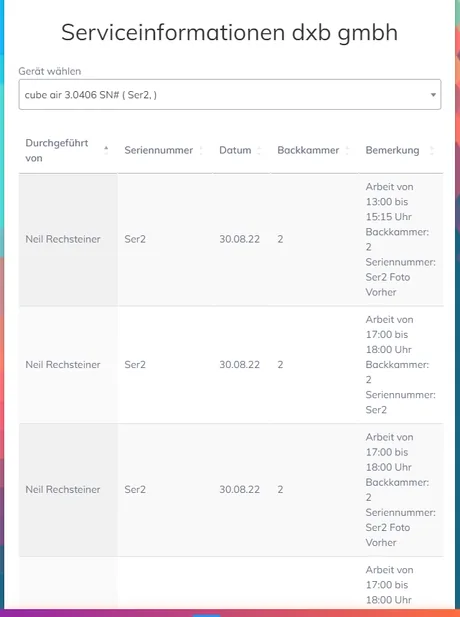Select Neil Rechsteiner in 13:00 bis 15:15 row

click(x=63, y=239)
